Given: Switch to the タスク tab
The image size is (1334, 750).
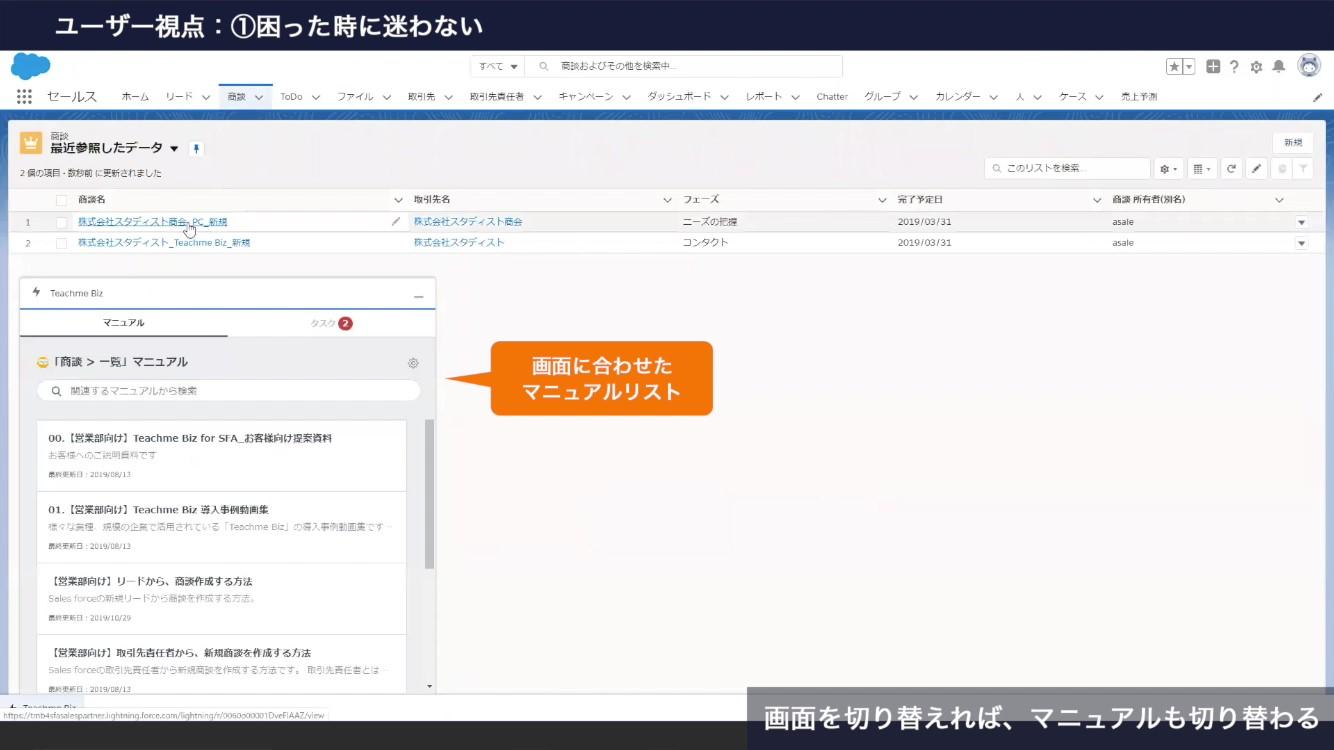Looking at the screenshot, I should coord(331,323).
